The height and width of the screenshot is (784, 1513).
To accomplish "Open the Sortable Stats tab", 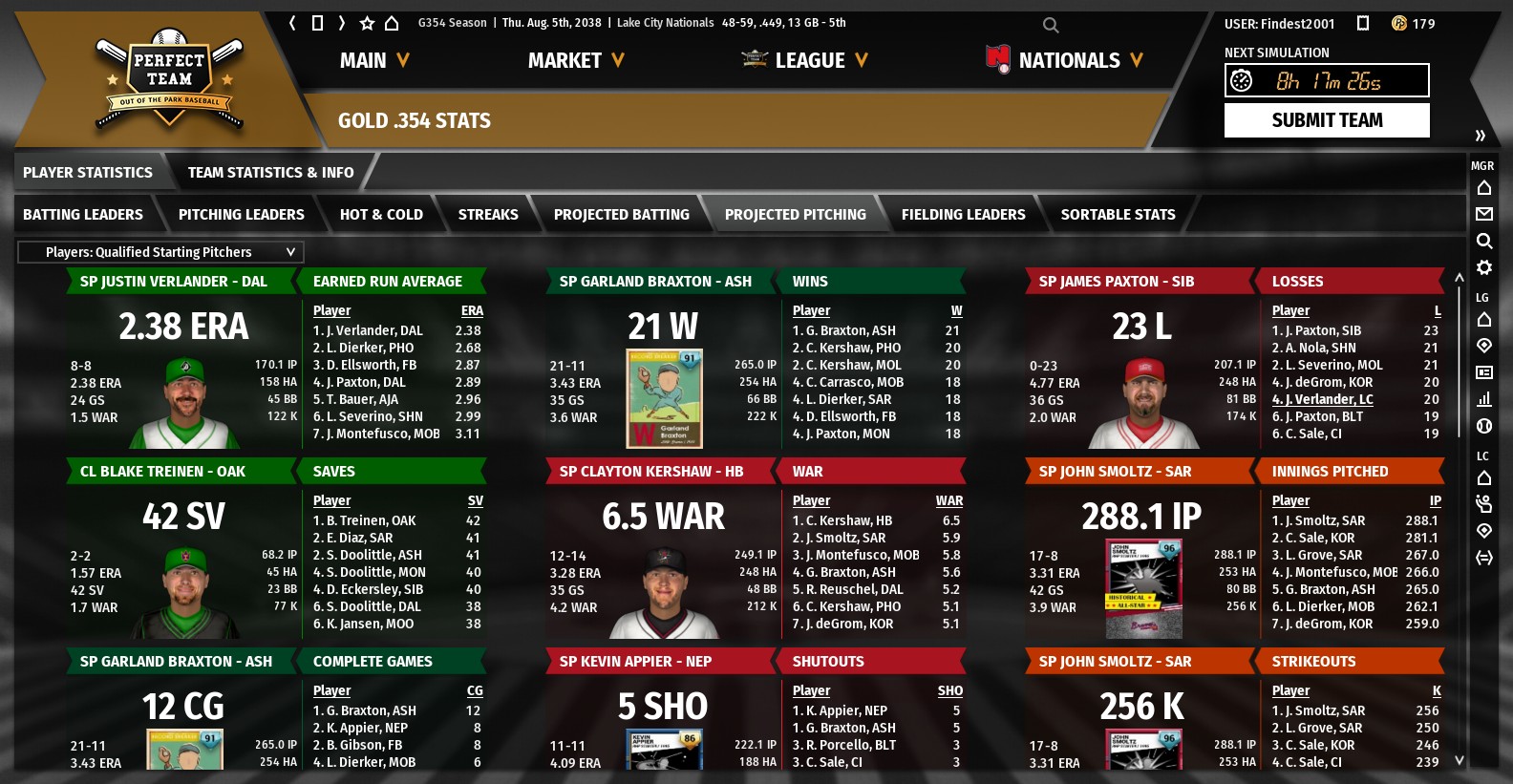I will click(1119, 215).
